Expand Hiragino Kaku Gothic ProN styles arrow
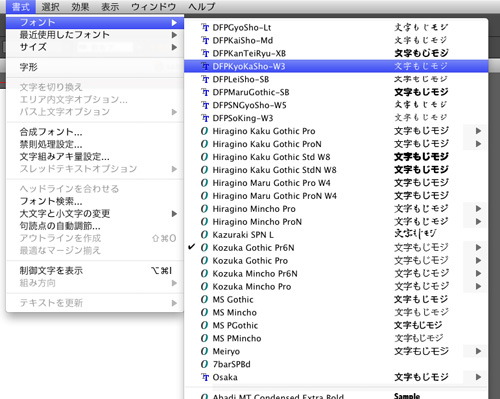 478,144
